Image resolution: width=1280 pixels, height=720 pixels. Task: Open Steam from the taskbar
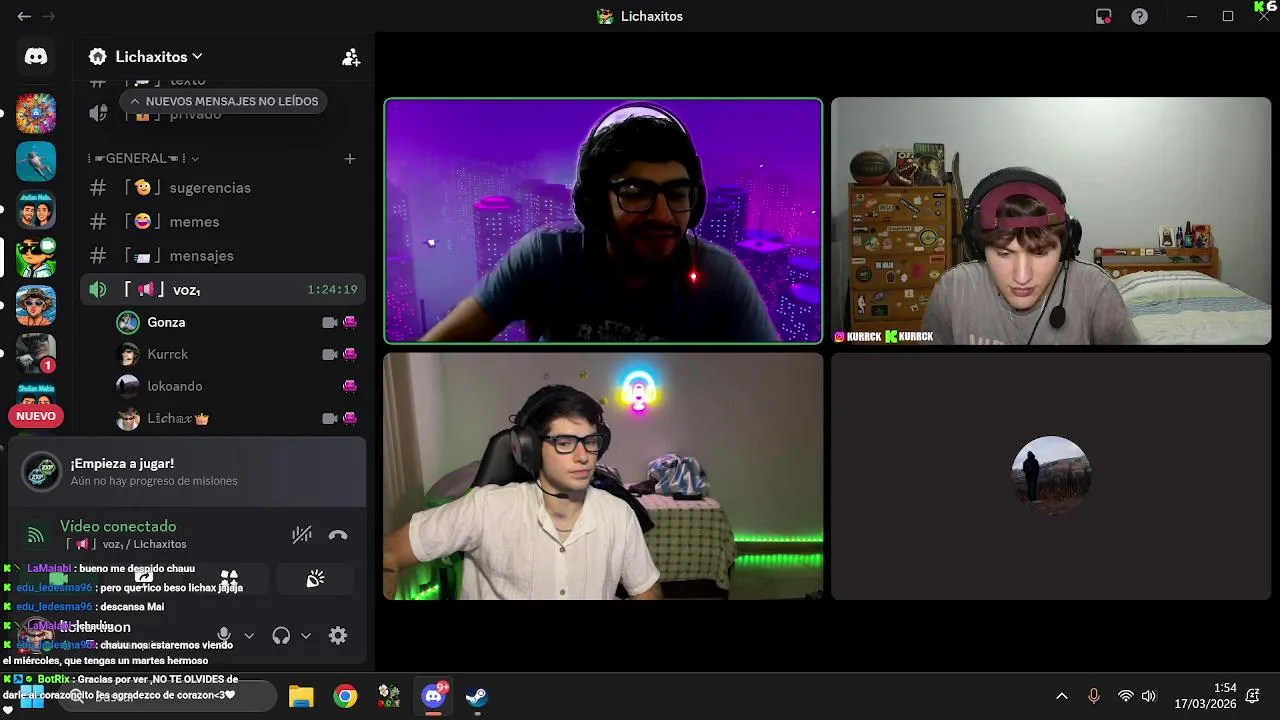477,696
